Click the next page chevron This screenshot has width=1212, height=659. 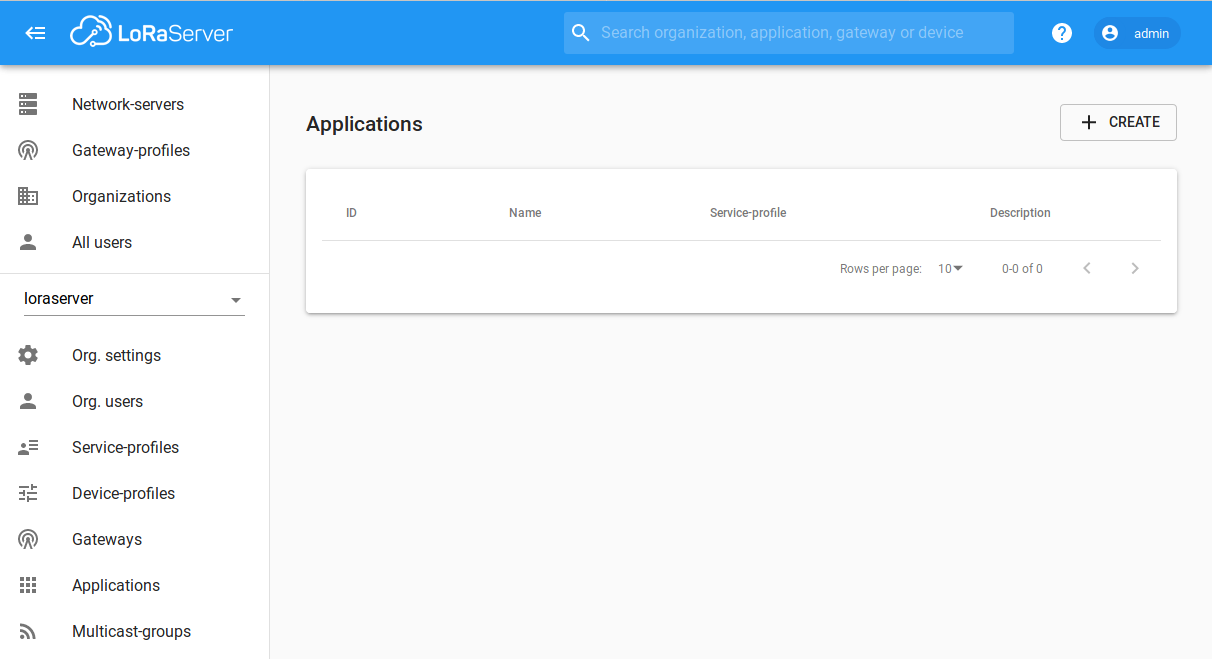(1135, 268)
